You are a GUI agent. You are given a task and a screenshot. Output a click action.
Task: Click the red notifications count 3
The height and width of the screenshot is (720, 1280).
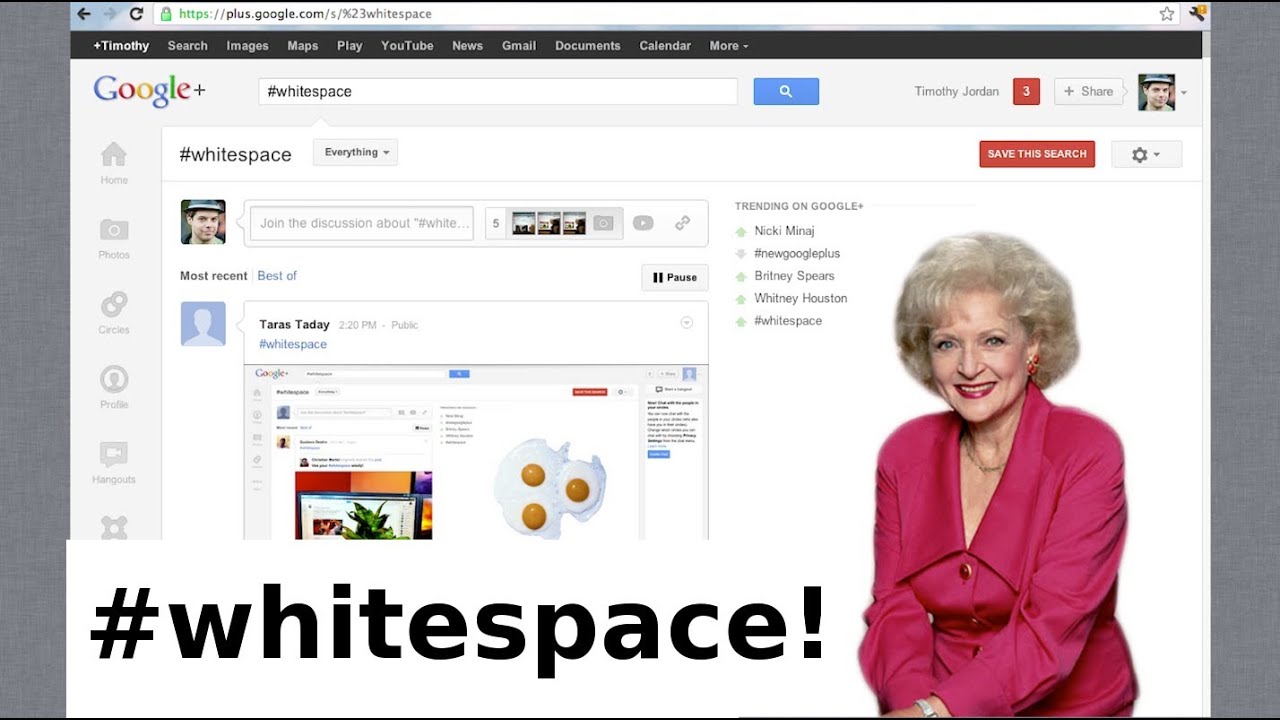tap(1026, 91)
